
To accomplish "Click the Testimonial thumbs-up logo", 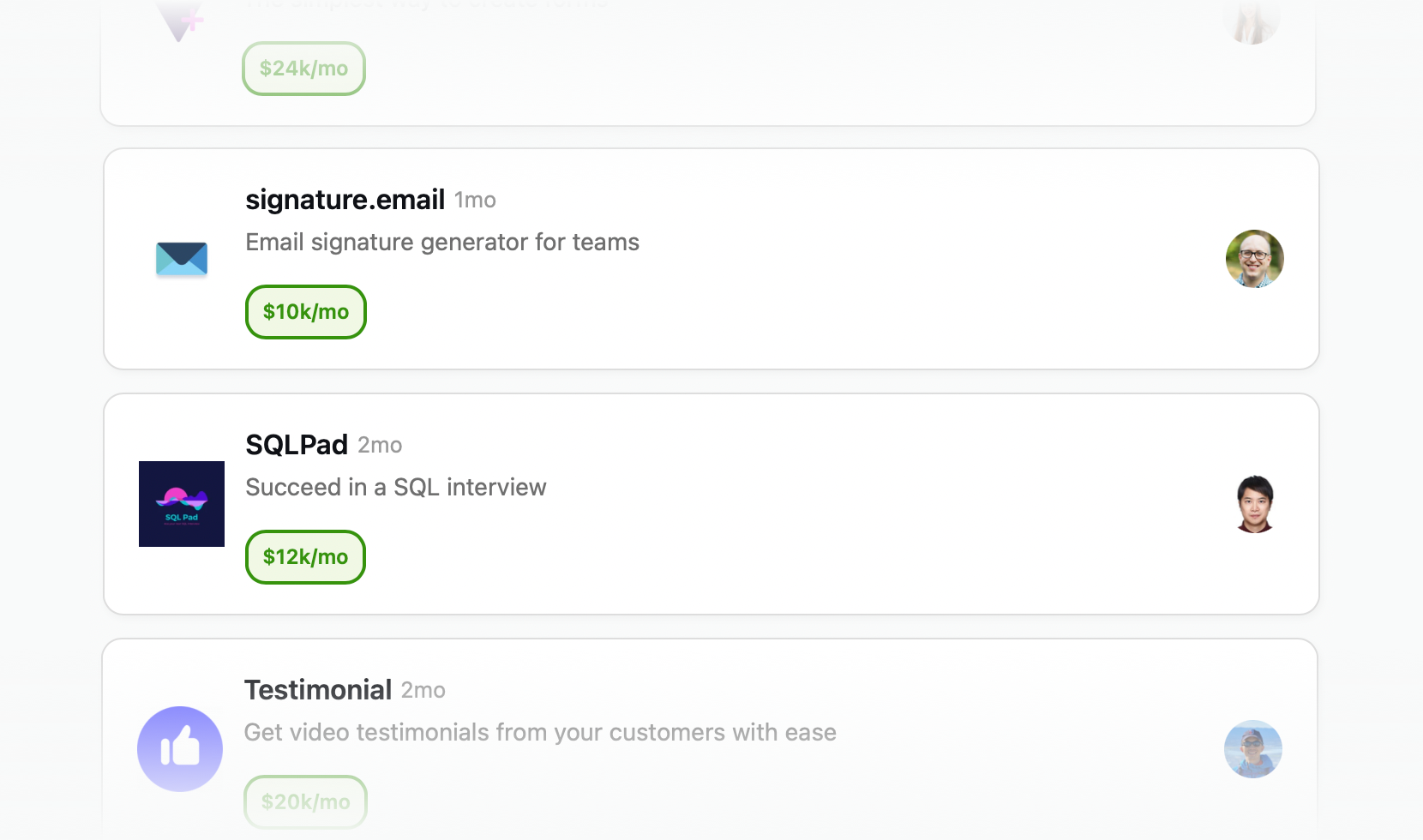I will (180, 749).
